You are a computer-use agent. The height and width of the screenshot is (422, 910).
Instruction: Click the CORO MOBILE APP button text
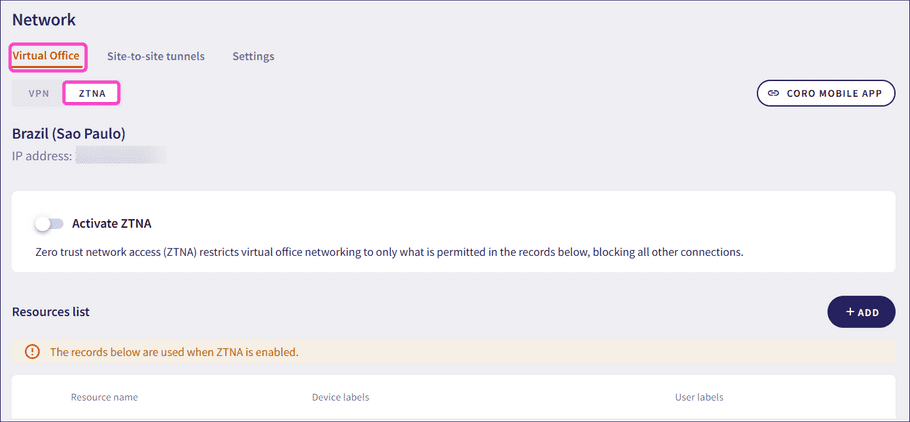click(834, 93)
